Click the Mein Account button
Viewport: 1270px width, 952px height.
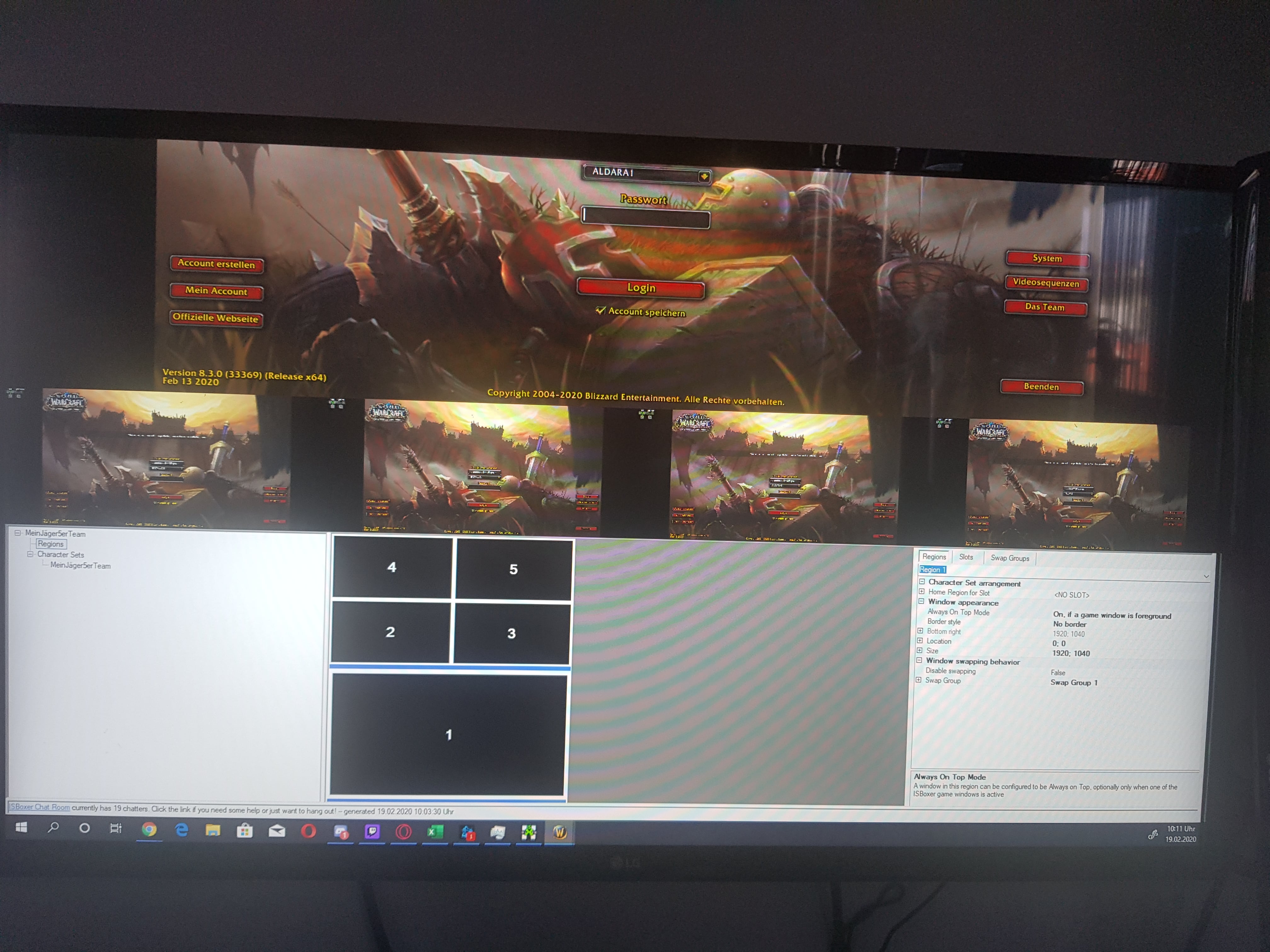tap(216, 291)
